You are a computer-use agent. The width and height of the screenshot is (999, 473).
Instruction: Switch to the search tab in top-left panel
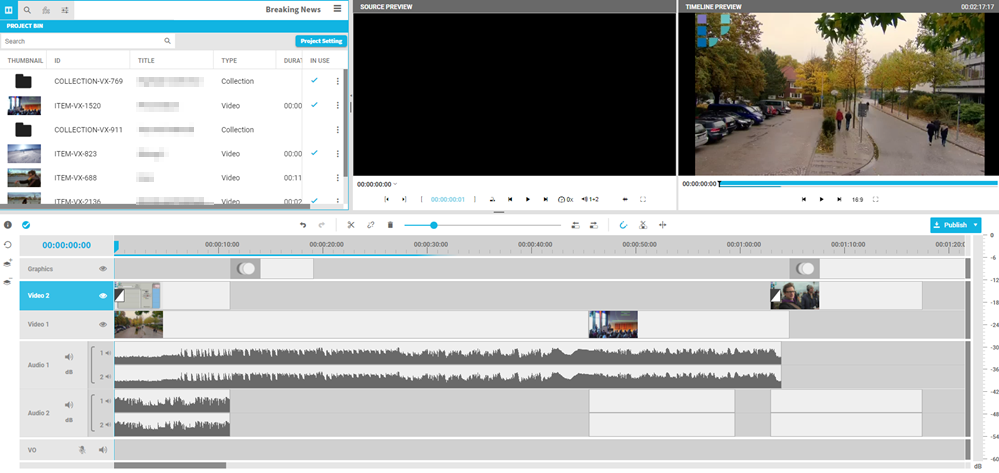(x=28, y=9)
